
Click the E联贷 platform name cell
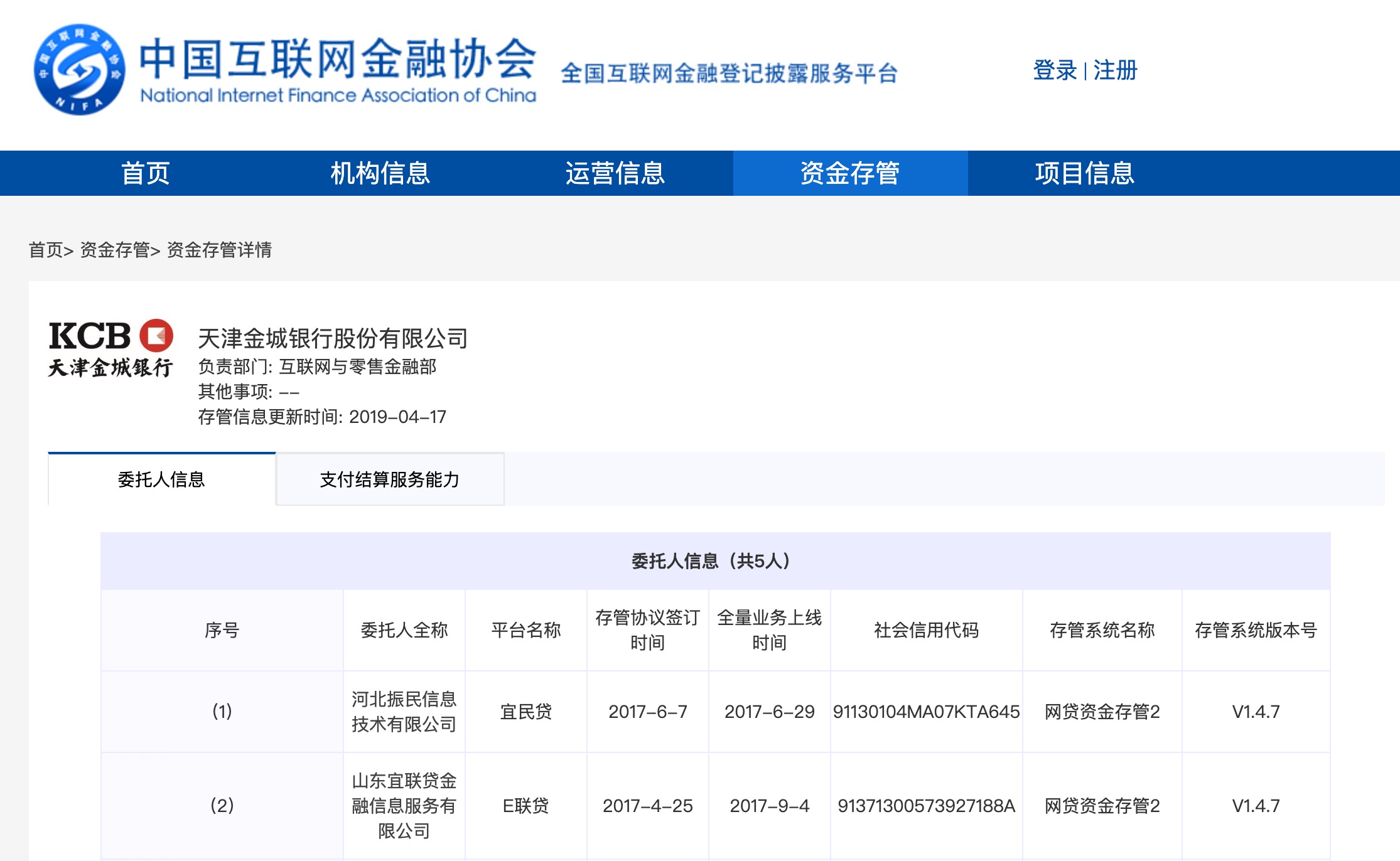tap(525, 806)
